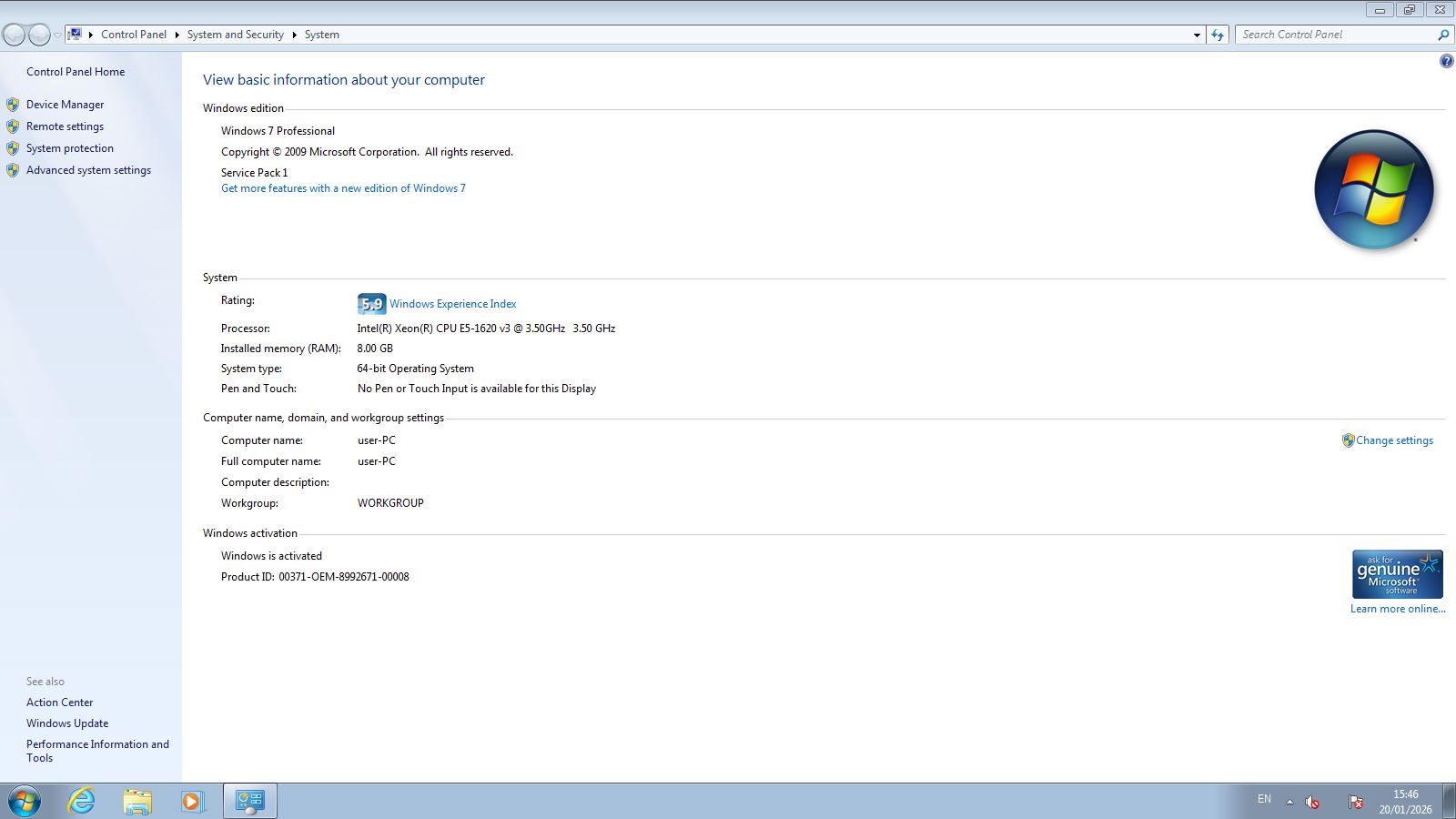Click the refresh button beside address bar
The width and height of the screenshot is (1456, 819).
pyautogui.click(x=1218, y=35)
